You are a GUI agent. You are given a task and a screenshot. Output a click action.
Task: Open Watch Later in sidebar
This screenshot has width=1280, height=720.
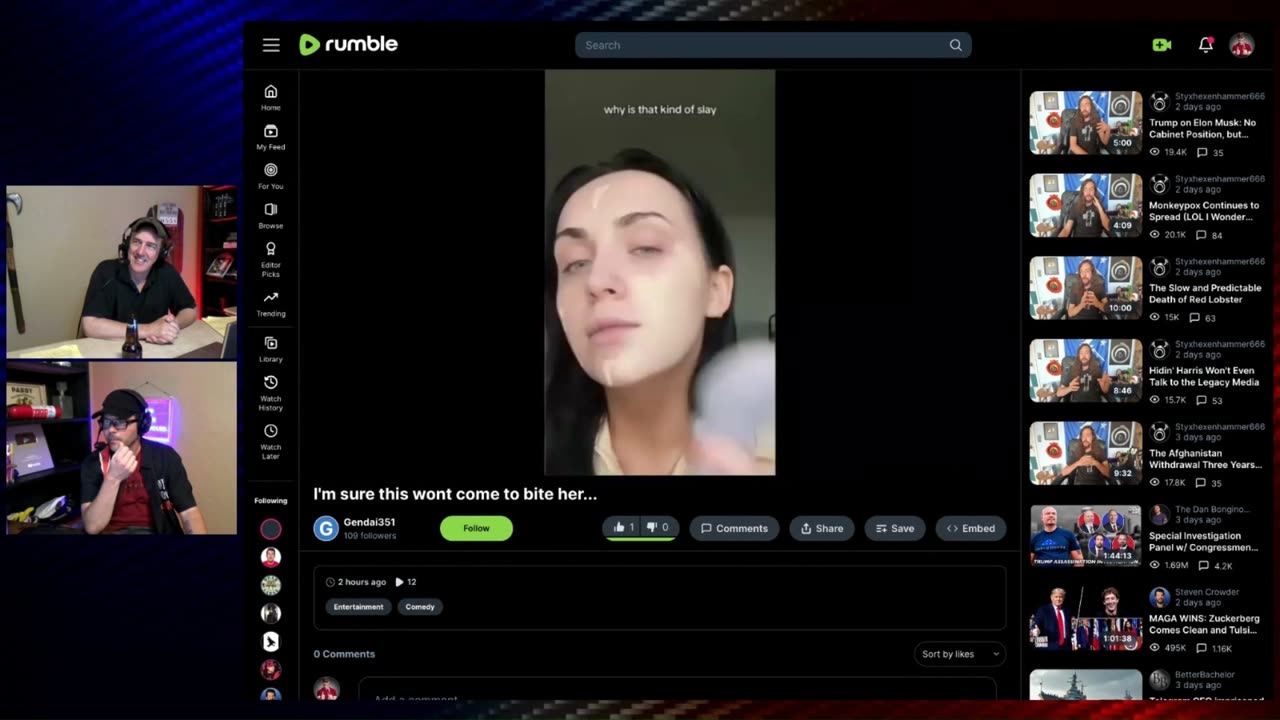270,442
